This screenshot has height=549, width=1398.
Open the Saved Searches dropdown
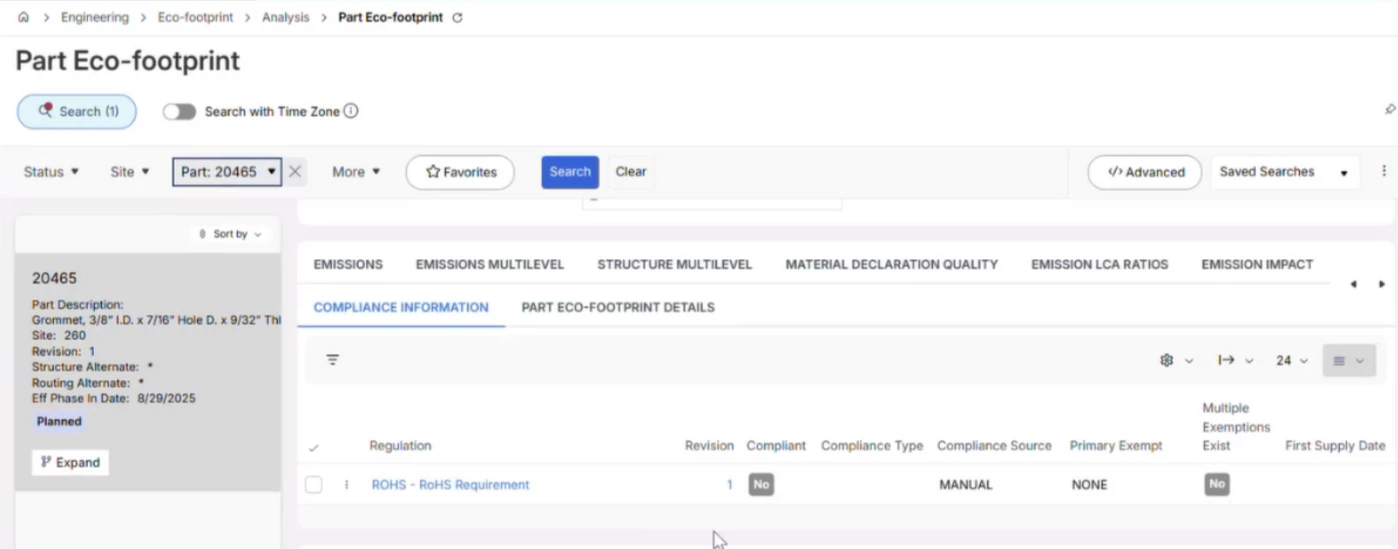point(1284,172)
